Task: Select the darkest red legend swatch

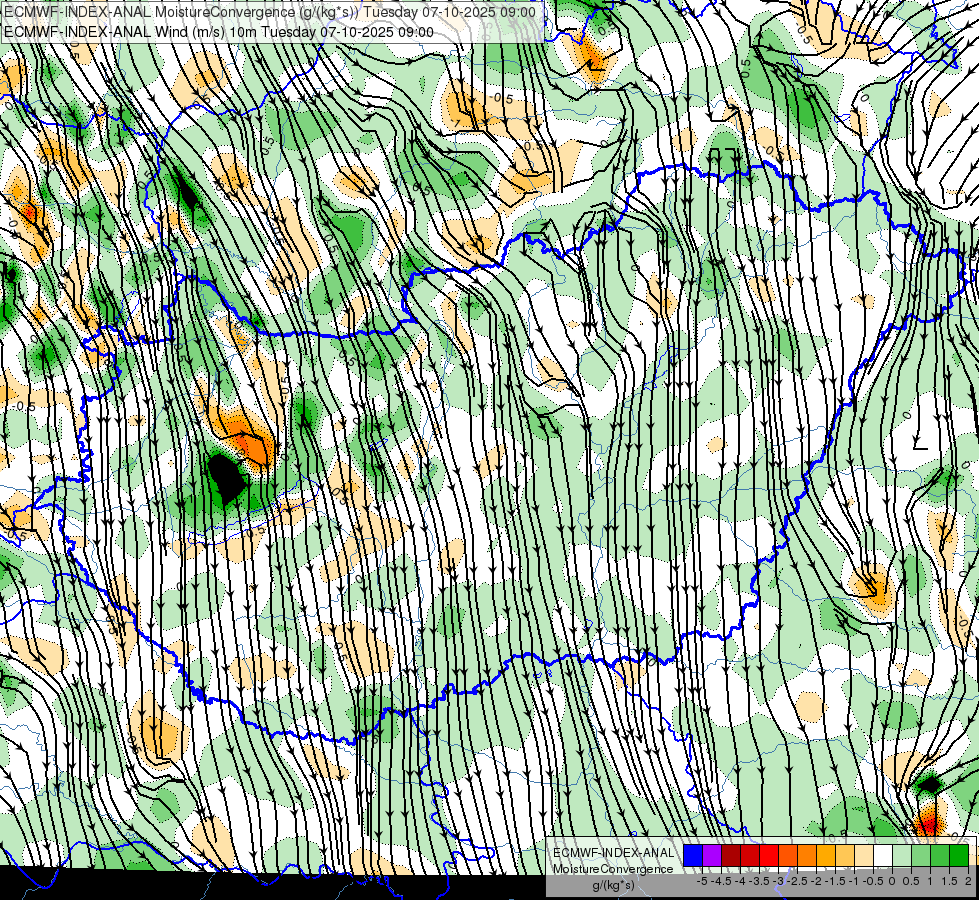Action: [731, 856]
